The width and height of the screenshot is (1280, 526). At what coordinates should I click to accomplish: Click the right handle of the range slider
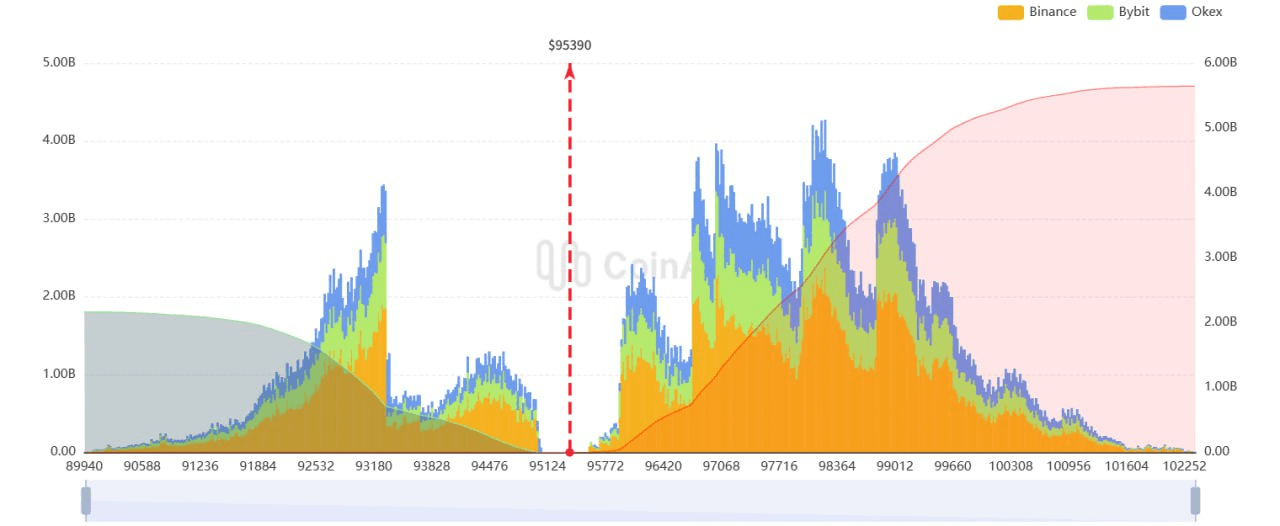tap(1194, 500)
